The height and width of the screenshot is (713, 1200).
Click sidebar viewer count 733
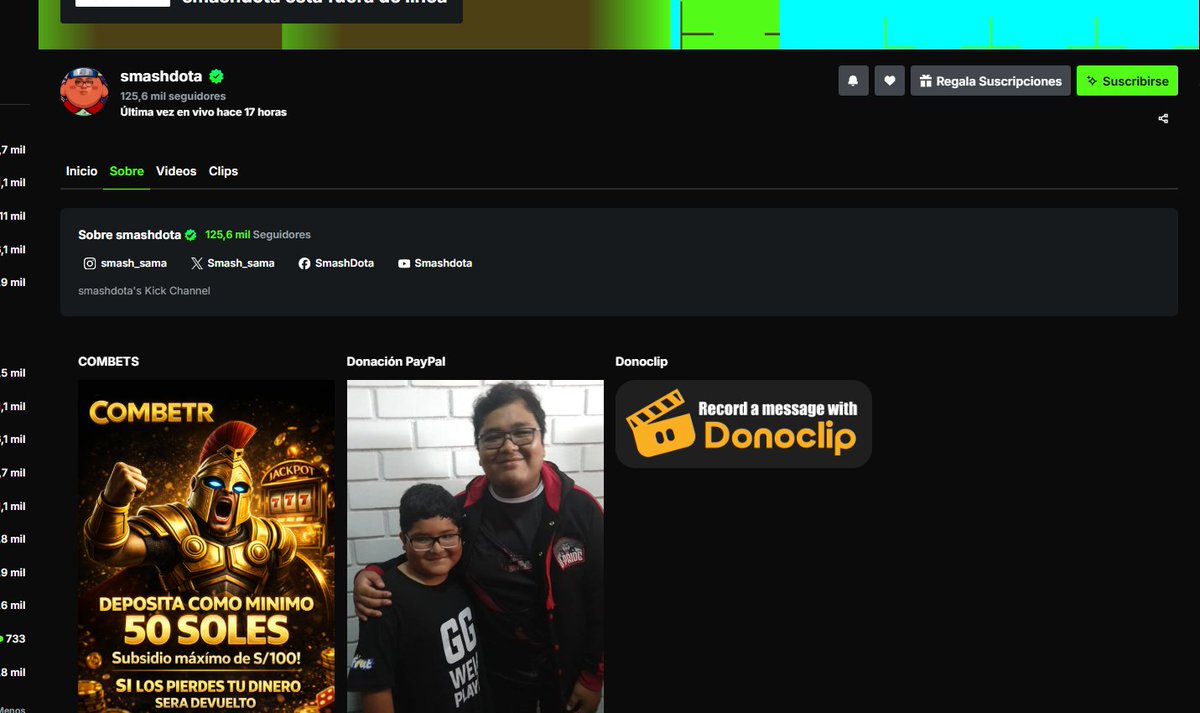(15, 638)
